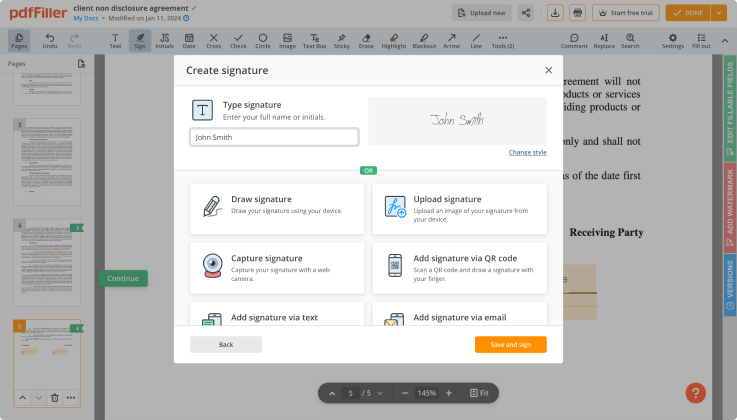This screenshot has width=737, height=420.
Task: Close the Create signature dialog
Action: coord(548,70)
